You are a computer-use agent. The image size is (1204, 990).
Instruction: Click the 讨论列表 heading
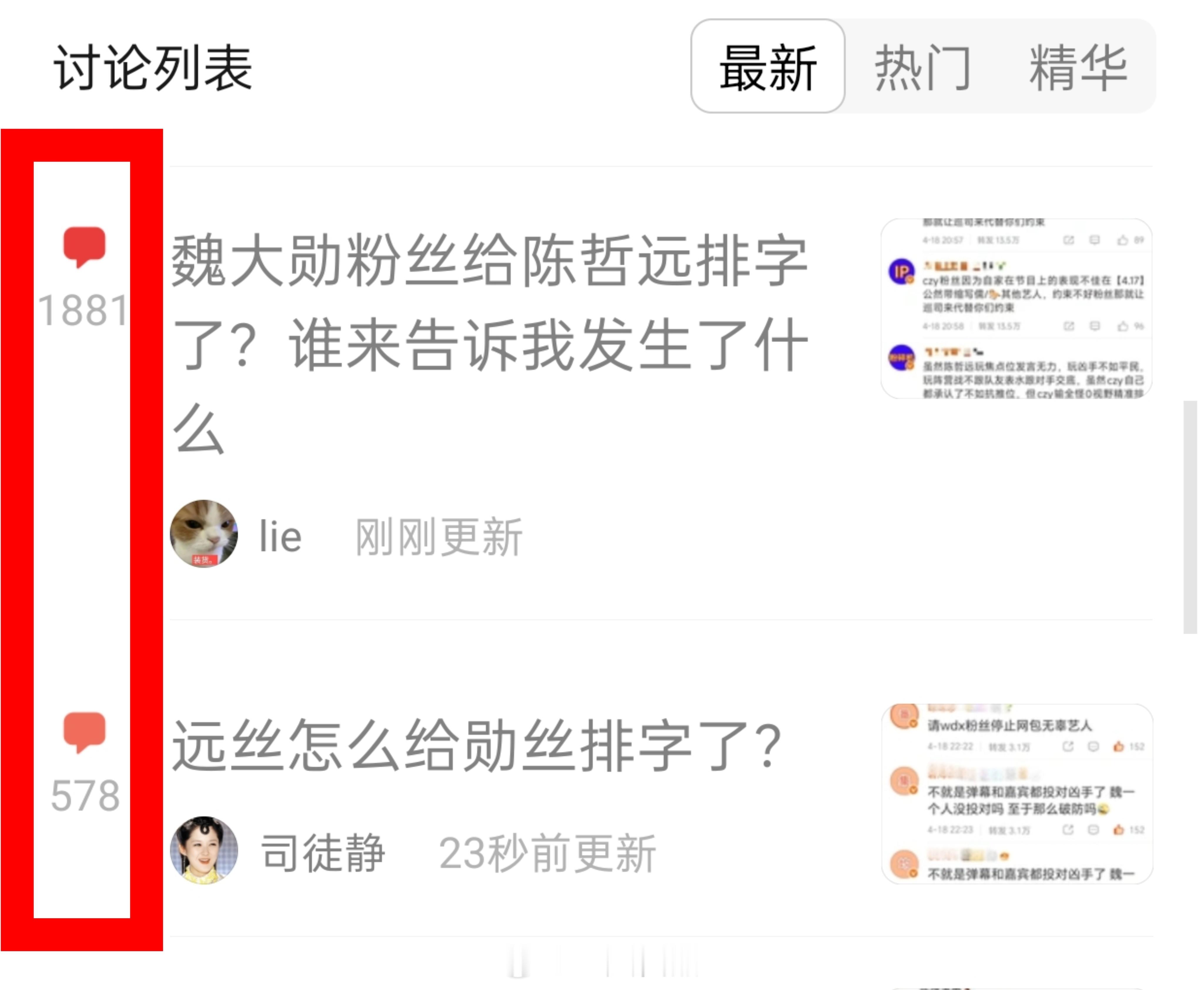pos(153,67)
